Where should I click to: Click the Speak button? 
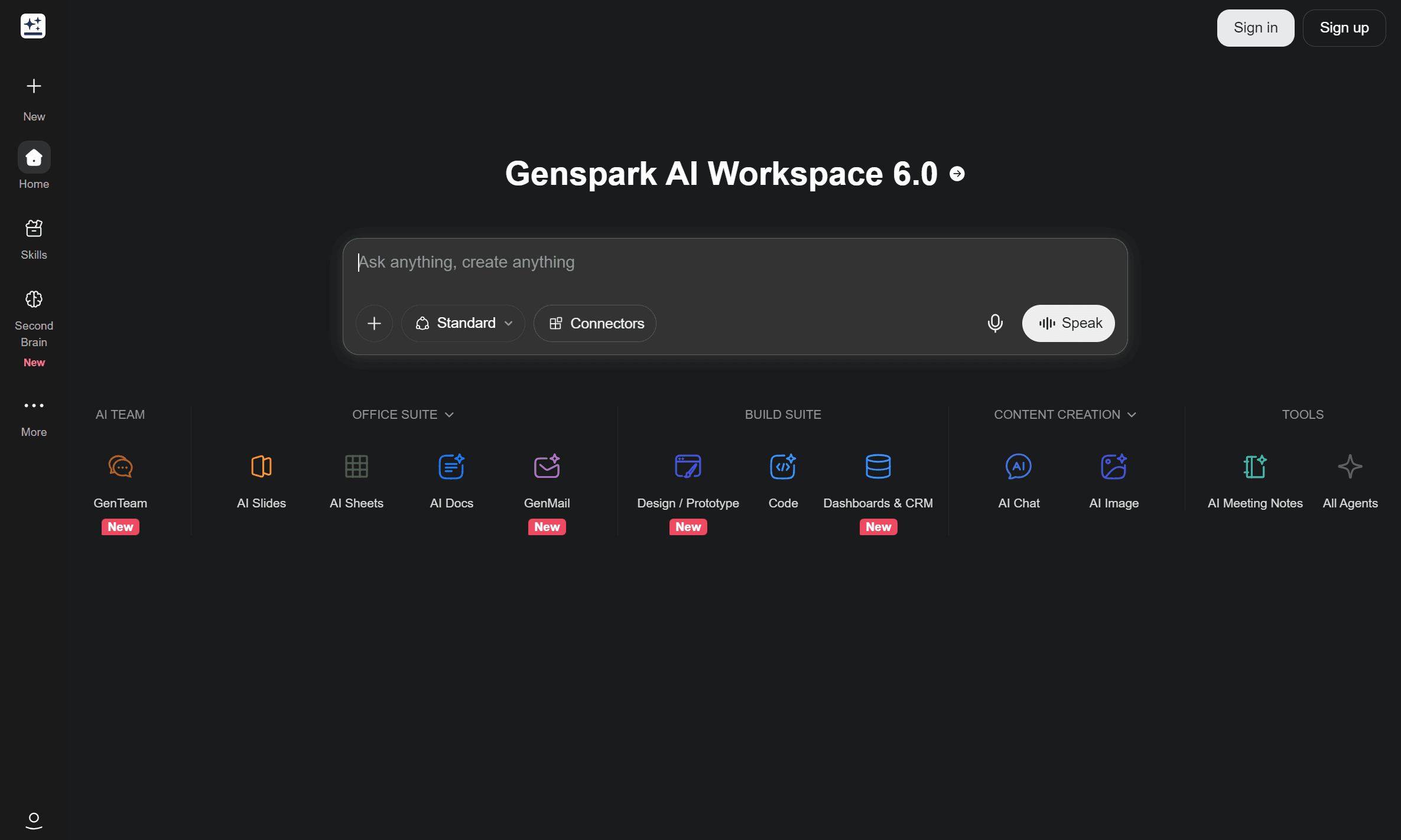tap(1068, 323)
